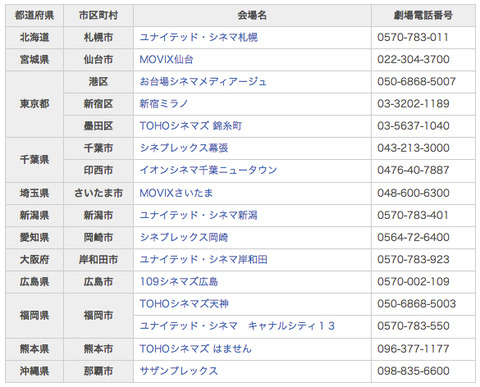Open the MOVIX仙台 venue link

[x=166, y=59]
